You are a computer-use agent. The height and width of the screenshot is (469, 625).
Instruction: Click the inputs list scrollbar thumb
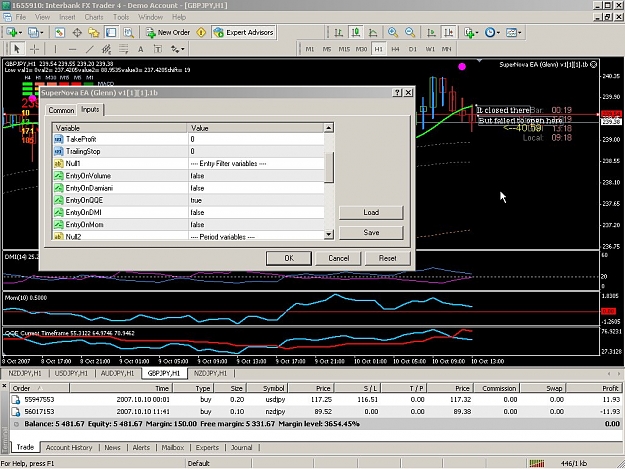(x=328, y=168)
